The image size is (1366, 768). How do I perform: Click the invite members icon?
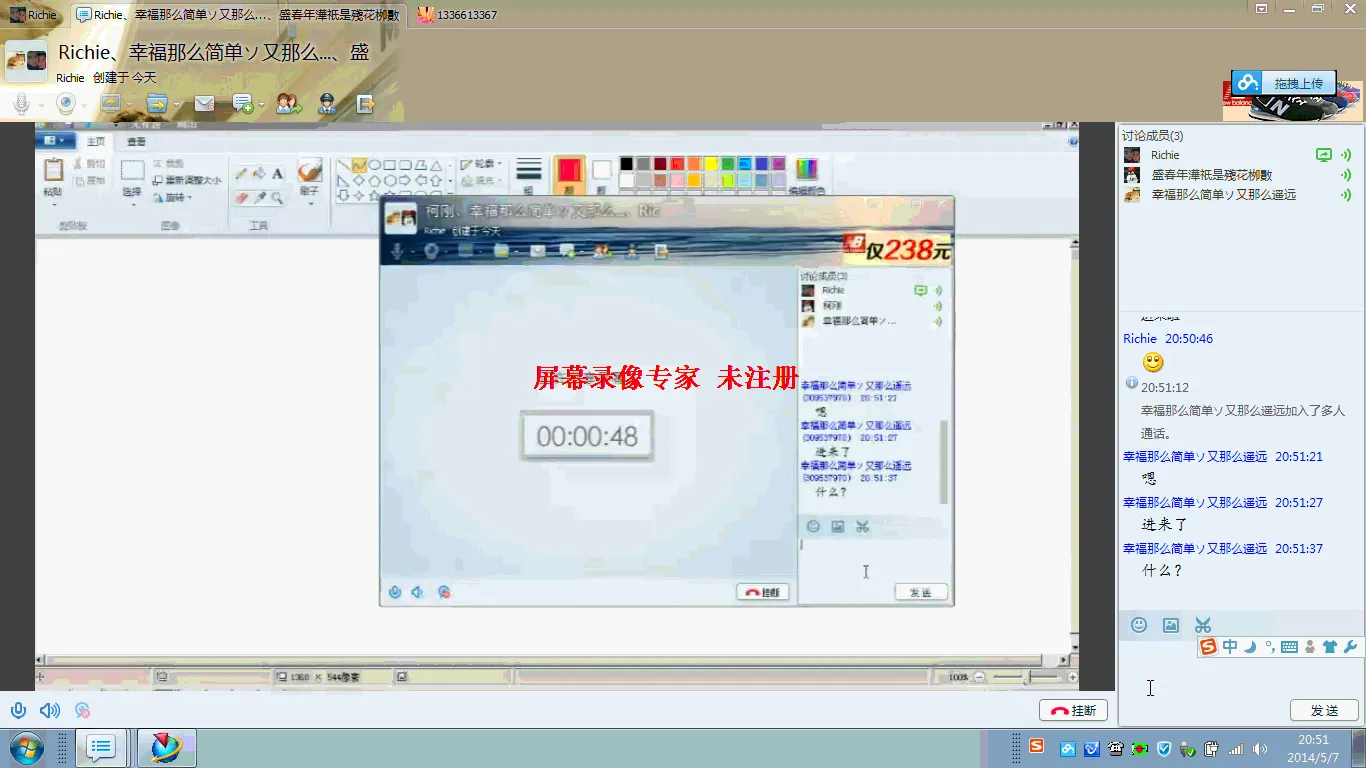pyautogui.click(x=288, y=103)
